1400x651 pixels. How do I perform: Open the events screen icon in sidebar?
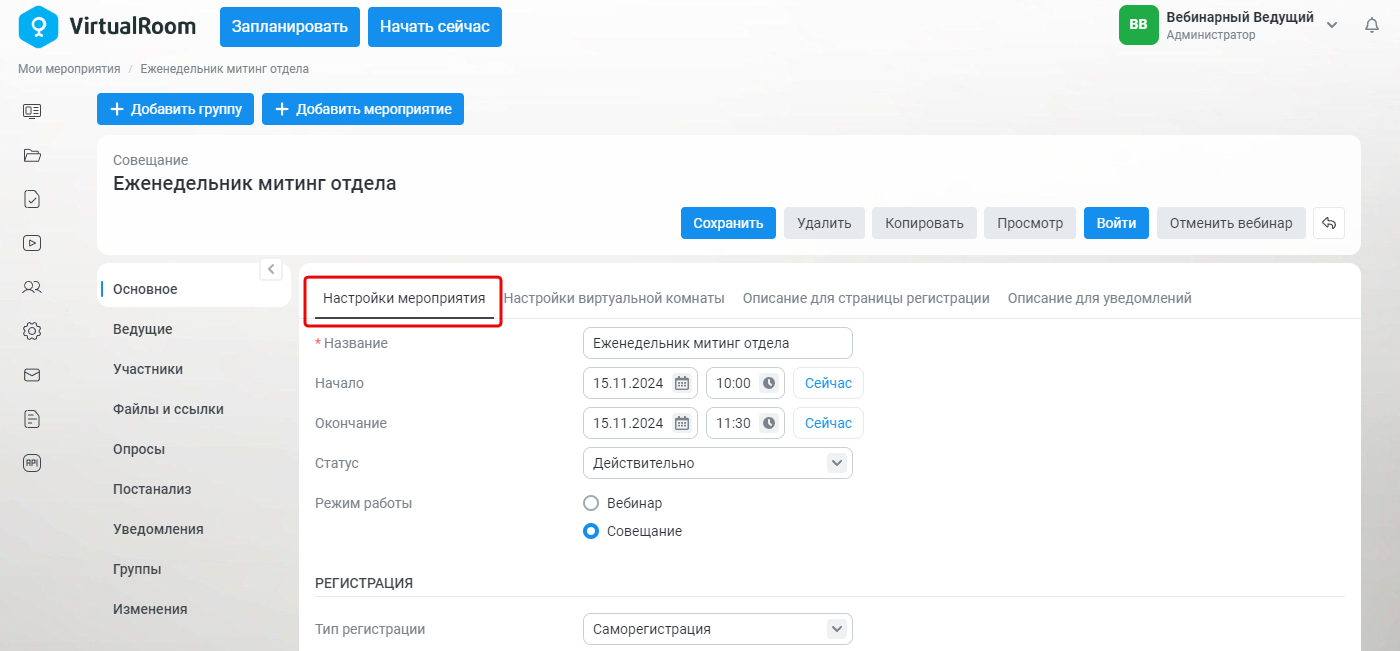pos(32,111)
